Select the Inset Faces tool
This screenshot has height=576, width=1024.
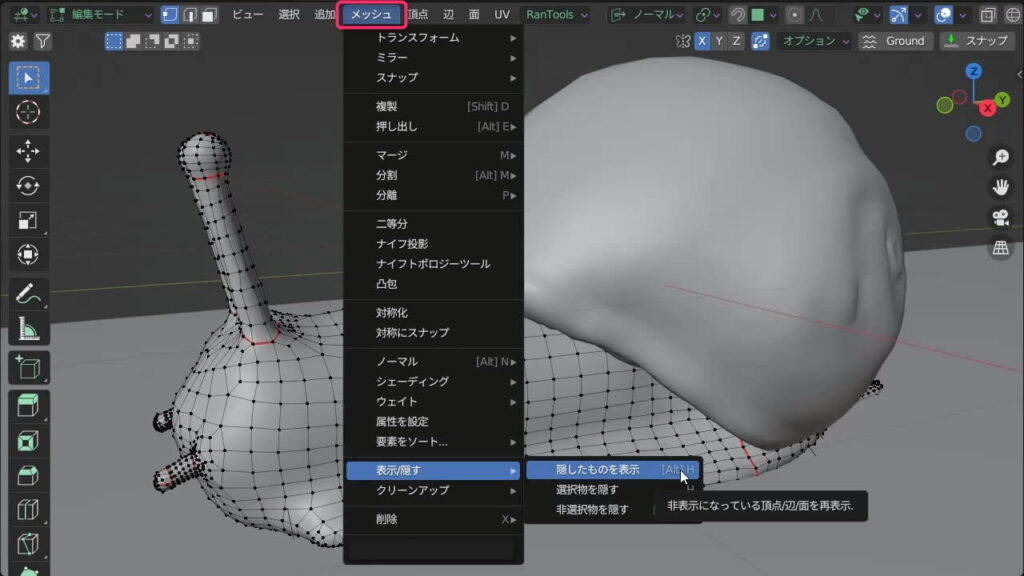click(x=28, y=441)
